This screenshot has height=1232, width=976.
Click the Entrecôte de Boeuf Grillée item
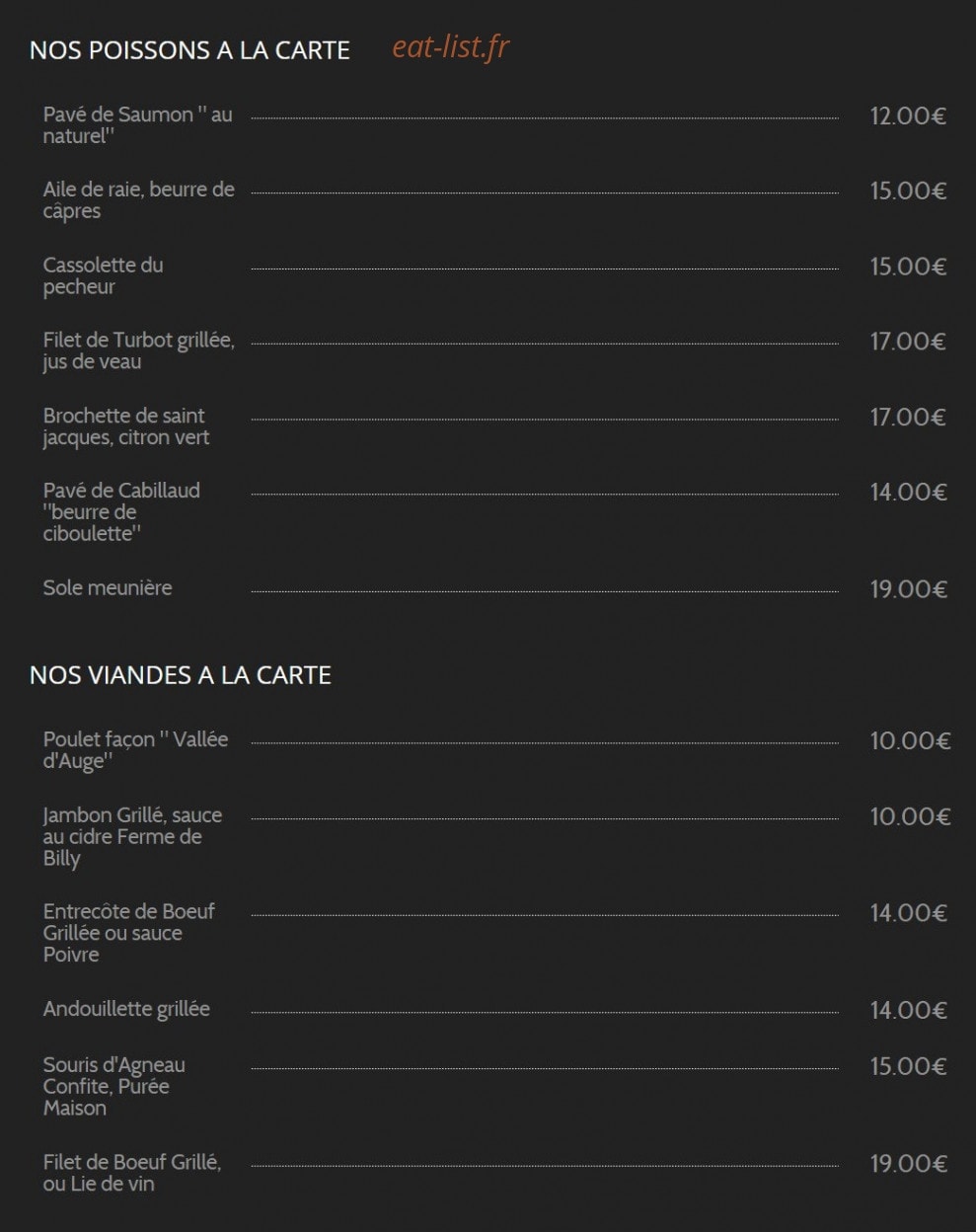(128, 933)
